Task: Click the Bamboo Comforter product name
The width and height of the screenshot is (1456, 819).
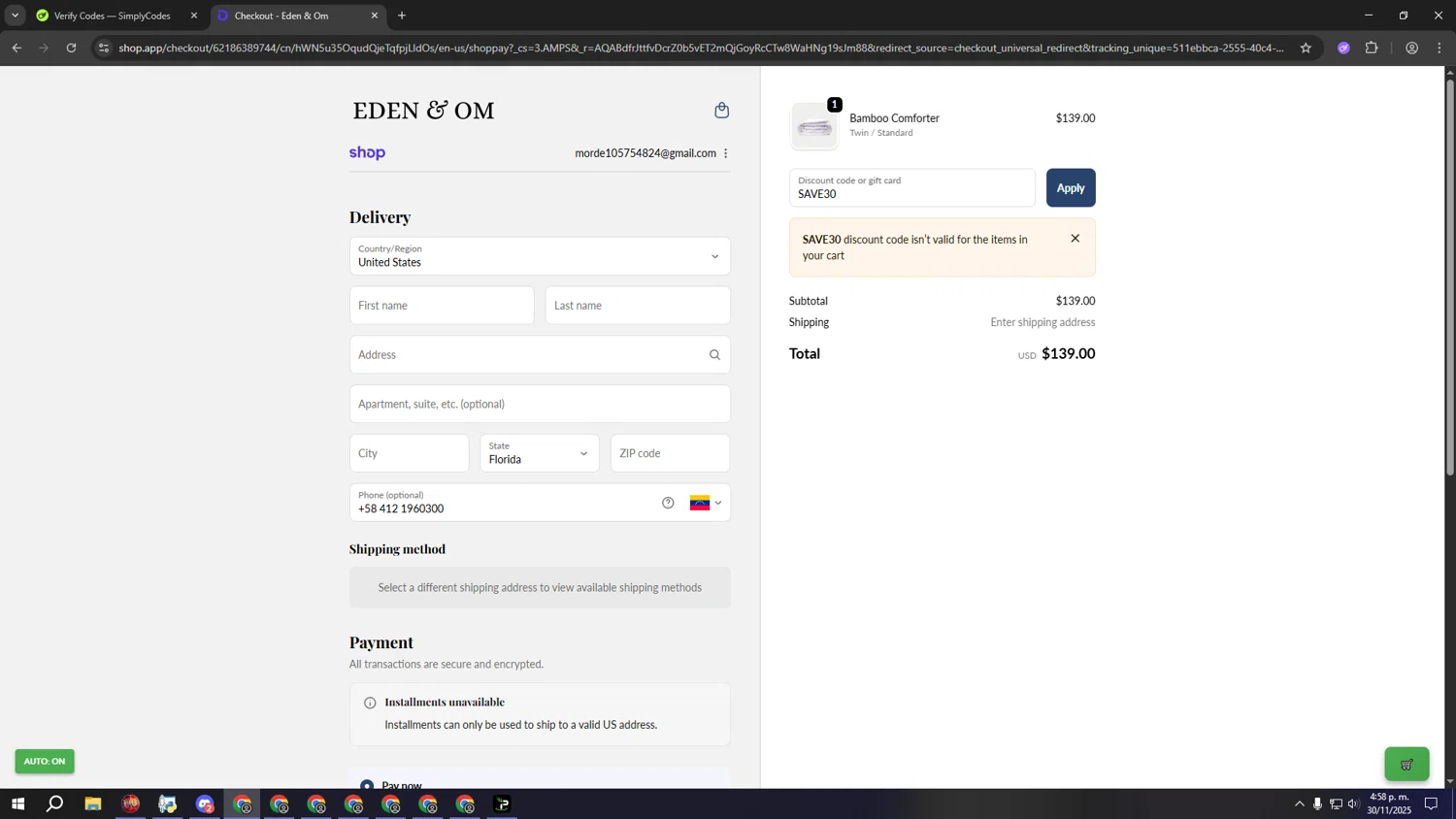Action: pyautogui.click(x=894, y=118)
